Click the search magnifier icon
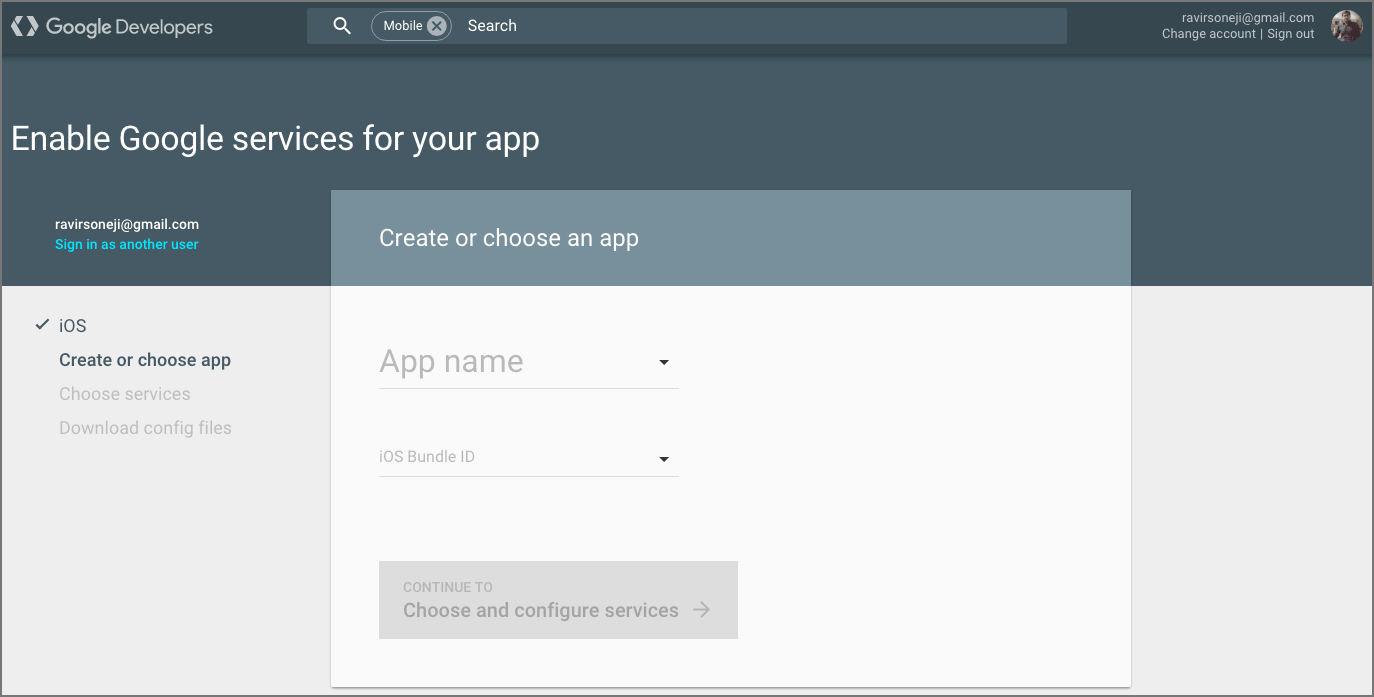The width and height of the screenshot is (1374, 697). click(x=341, y=25)
